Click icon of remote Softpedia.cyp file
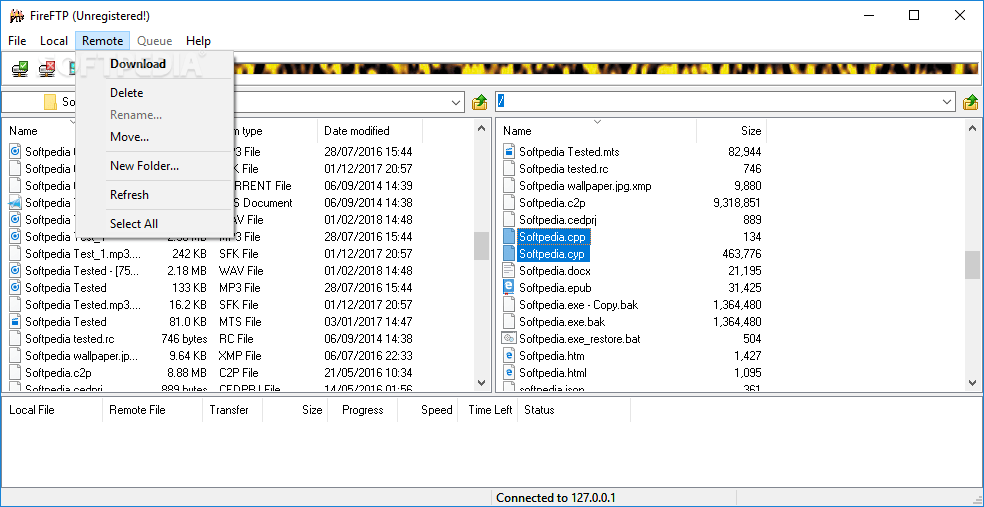984x507 pixels. [x=509, y=254]
